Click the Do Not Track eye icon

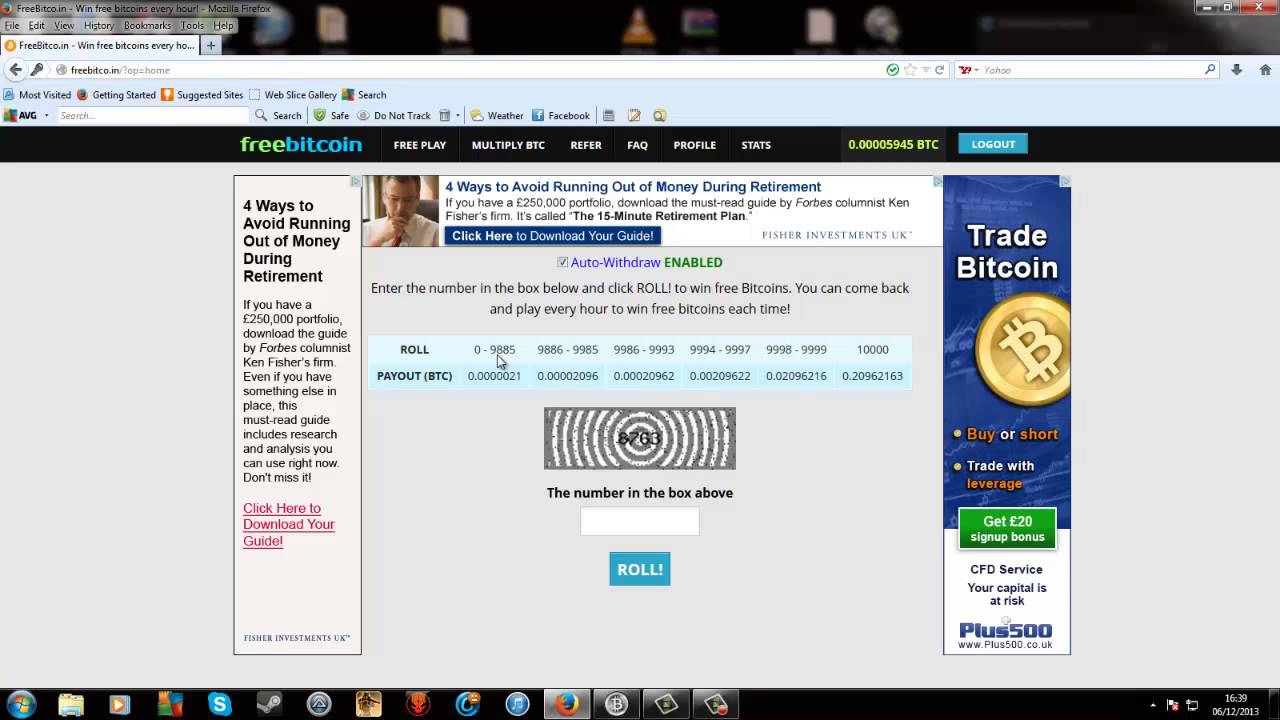pyautogui.click(x=364, y=115)
